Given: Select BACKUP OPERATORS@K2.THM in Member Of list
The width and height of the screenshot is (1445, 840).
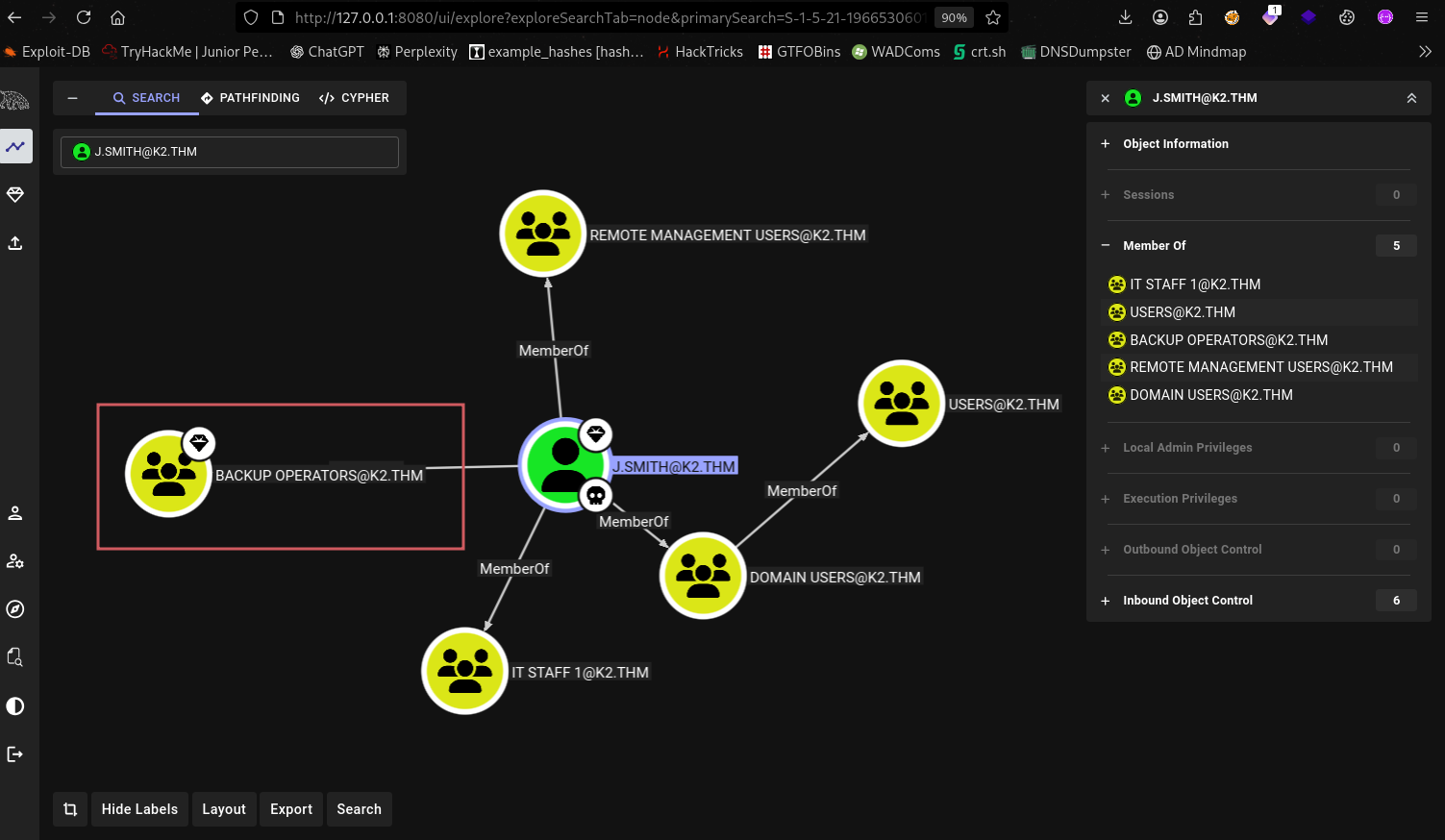Looking at the screenshot, I should [1228, 340].
